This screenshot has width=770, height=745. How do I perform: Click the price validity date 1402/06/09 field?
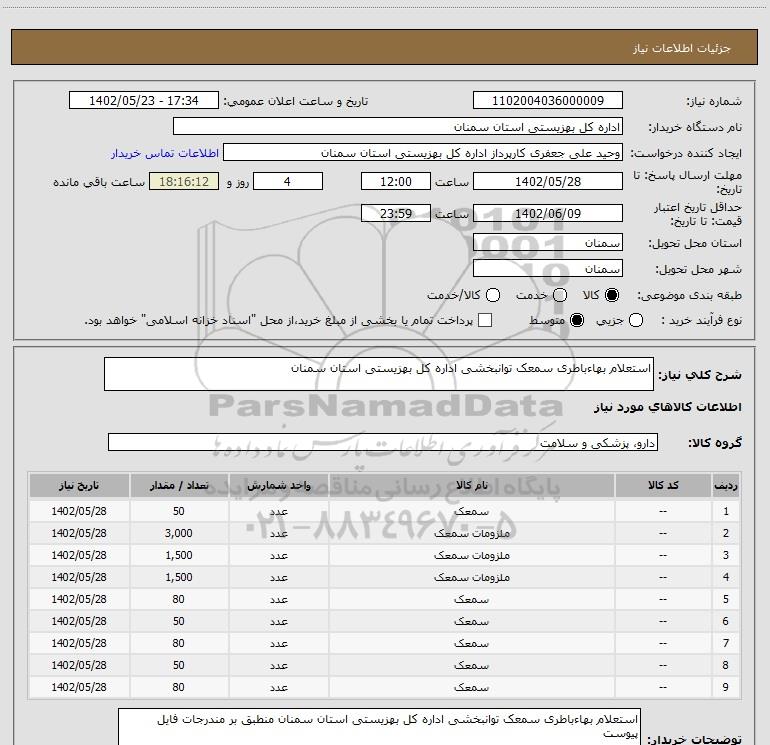click(x=548, y=213)
